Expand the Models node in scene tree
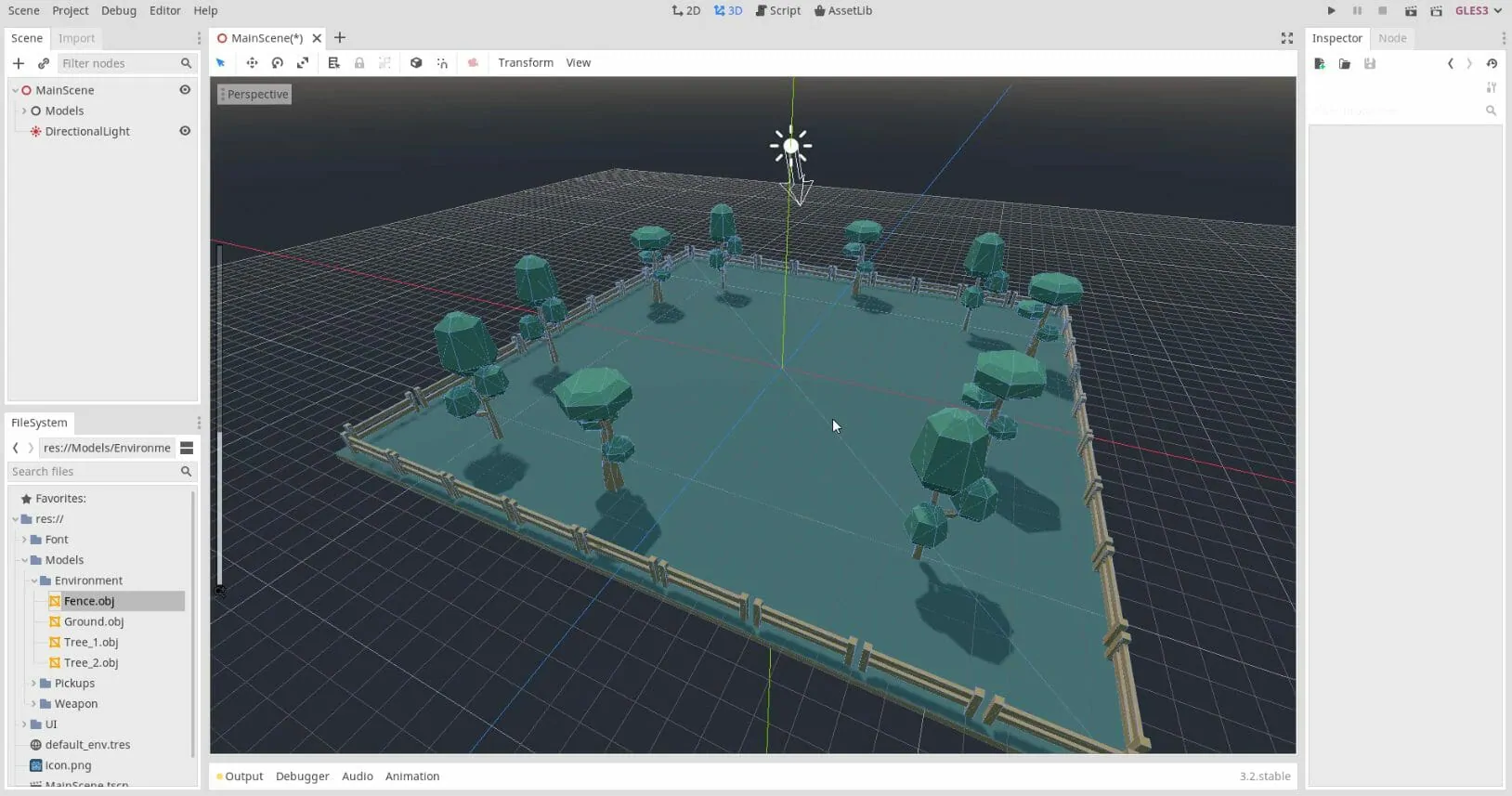The width and height of the screenshot is (1512, 796). point(24,111)
